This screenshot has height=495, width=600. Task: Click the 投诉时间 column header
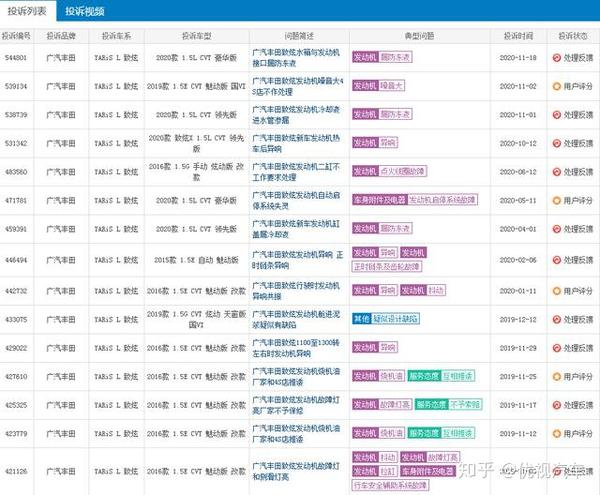518,36
